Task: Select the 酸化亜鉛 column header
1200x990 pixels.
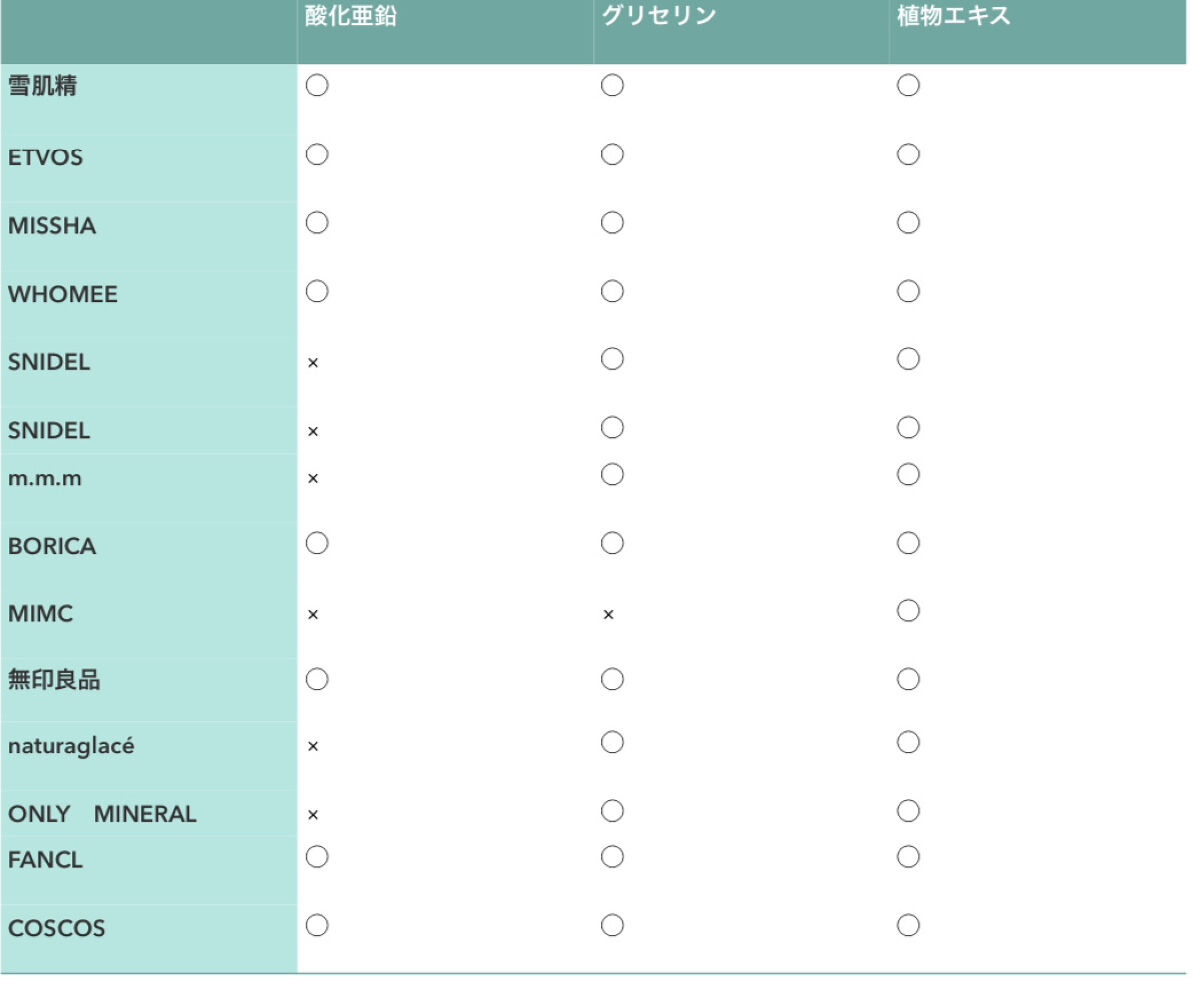Action: (351, 17)
